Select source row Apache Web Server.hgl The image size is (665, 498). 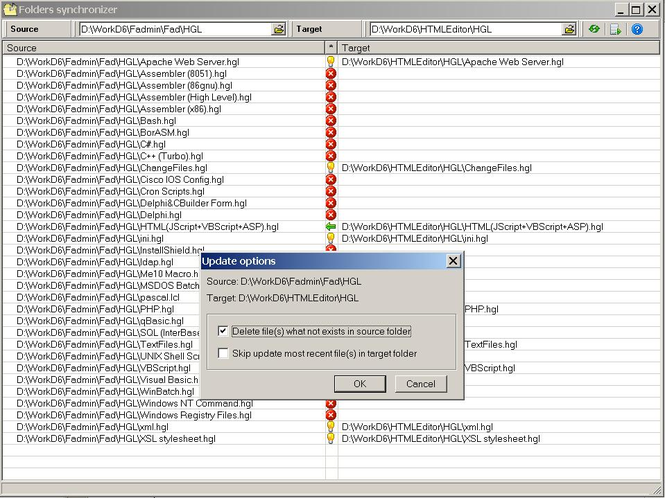[x=128, y=62]
